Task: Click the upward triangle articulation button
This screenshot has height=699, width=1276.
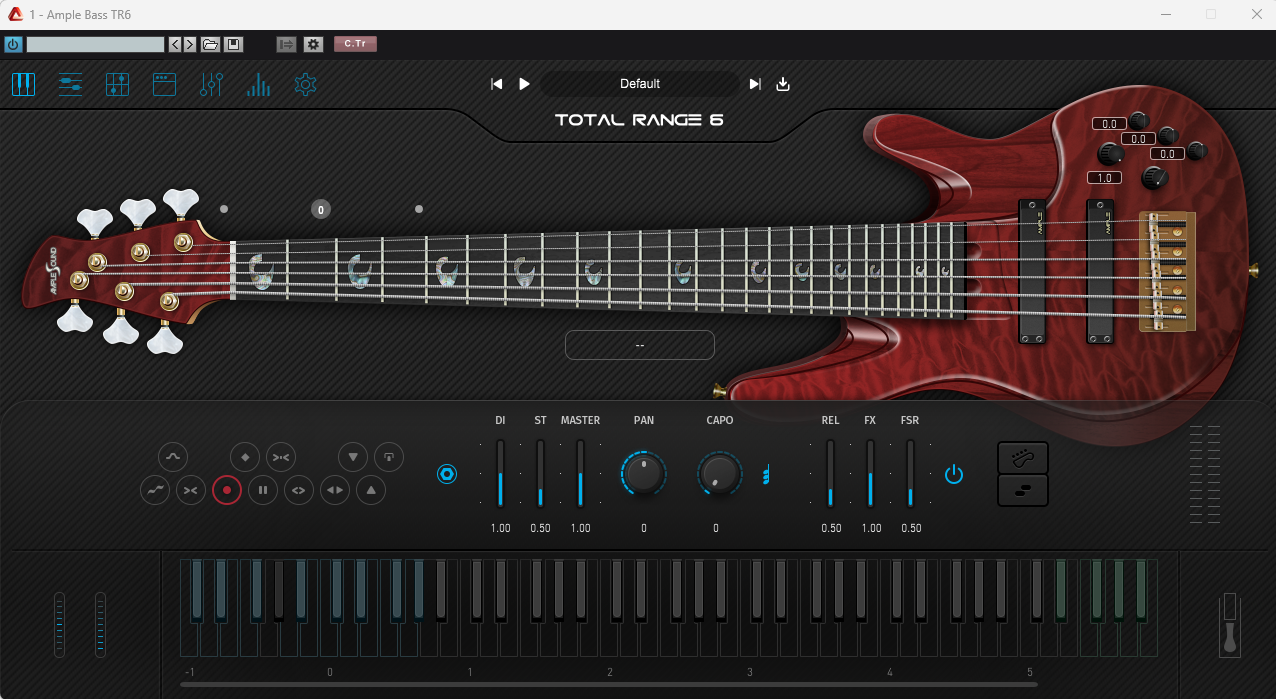Action: (x=371, y=490)
